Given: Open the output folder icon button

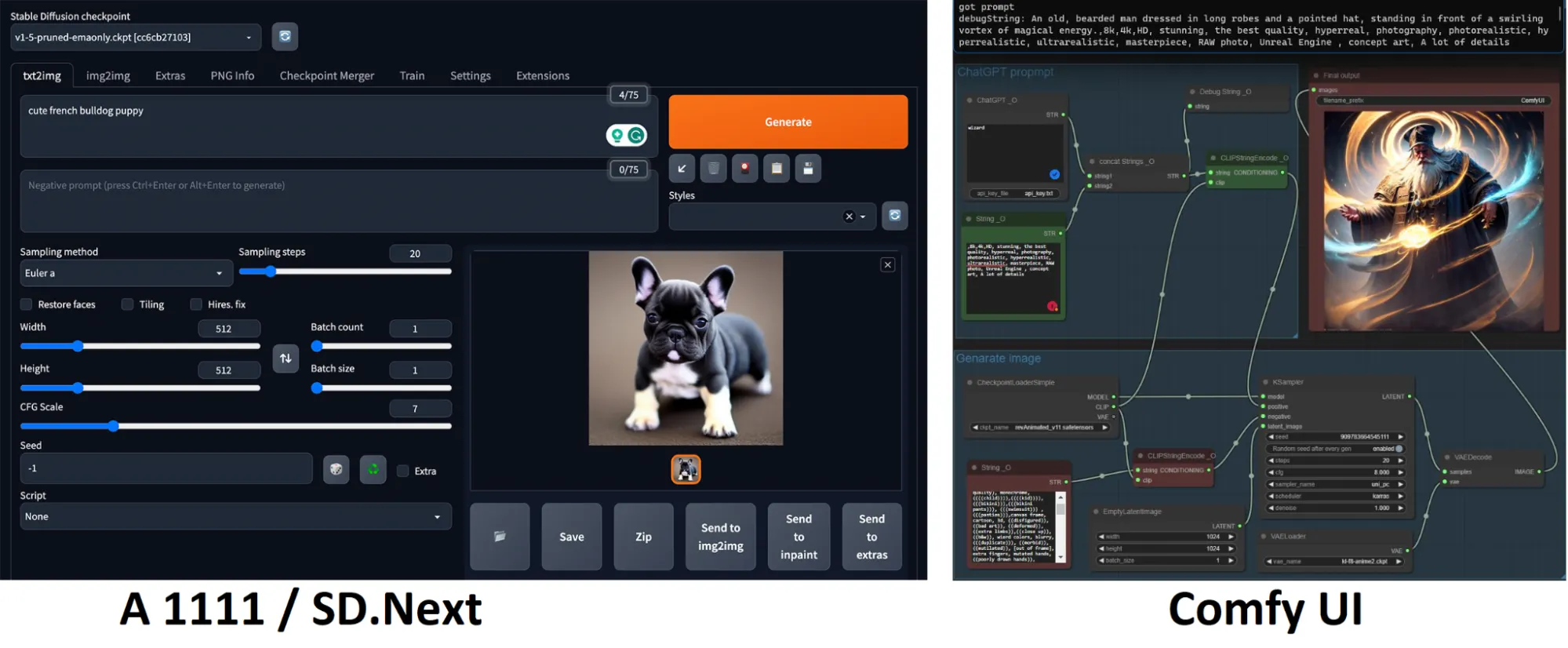Looking at the screenshot, I should pos(500,537).
